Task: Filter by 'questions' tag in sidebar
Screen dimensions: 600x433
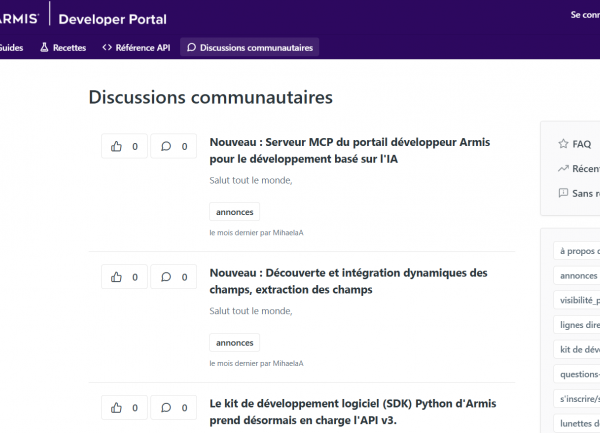Action: [579, 374]
